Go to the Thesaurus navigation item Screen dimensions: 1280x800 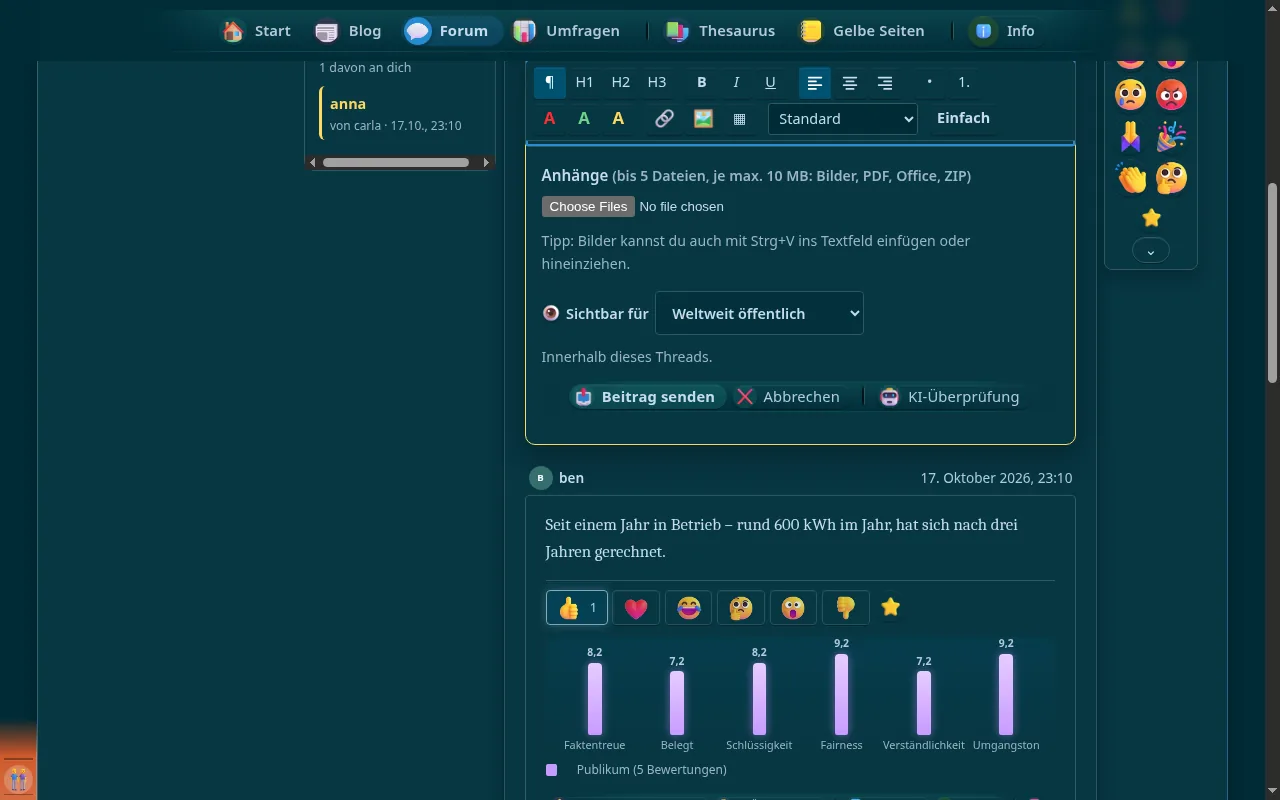coord(721,31)
